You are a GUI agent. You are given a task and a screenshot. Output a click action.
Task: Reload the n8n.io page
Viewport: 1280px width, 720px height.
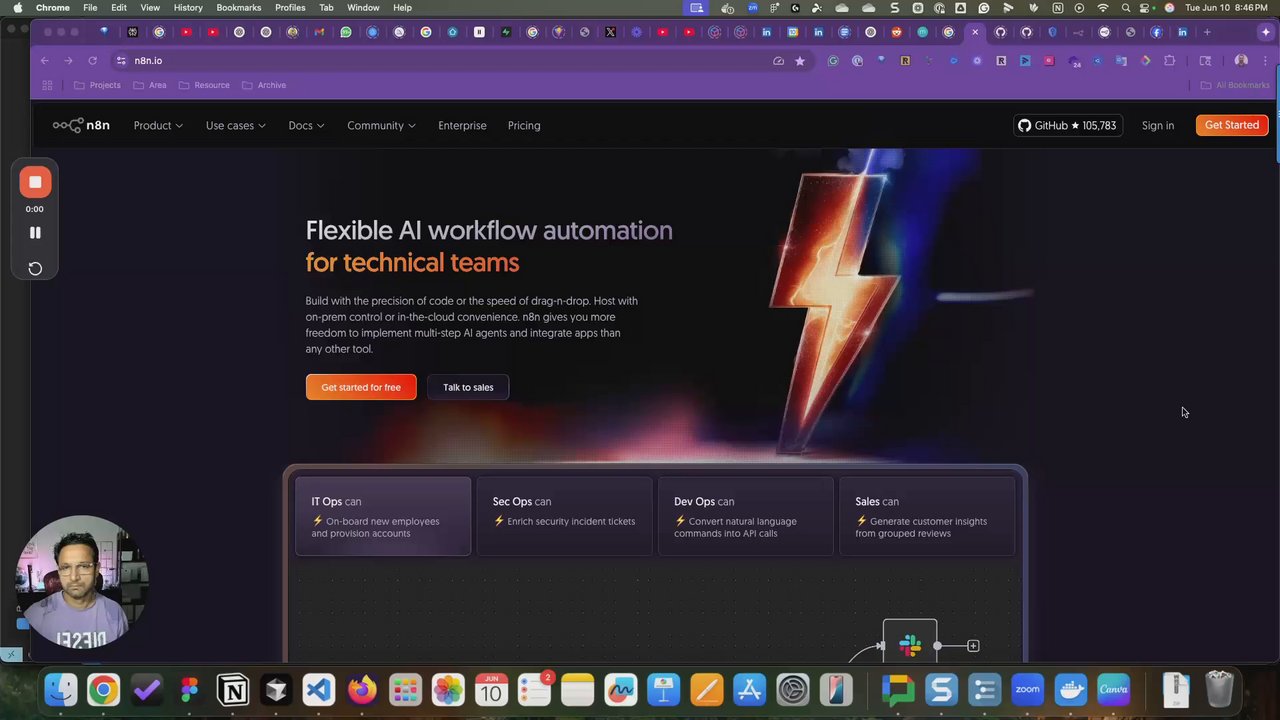[92, 61]
